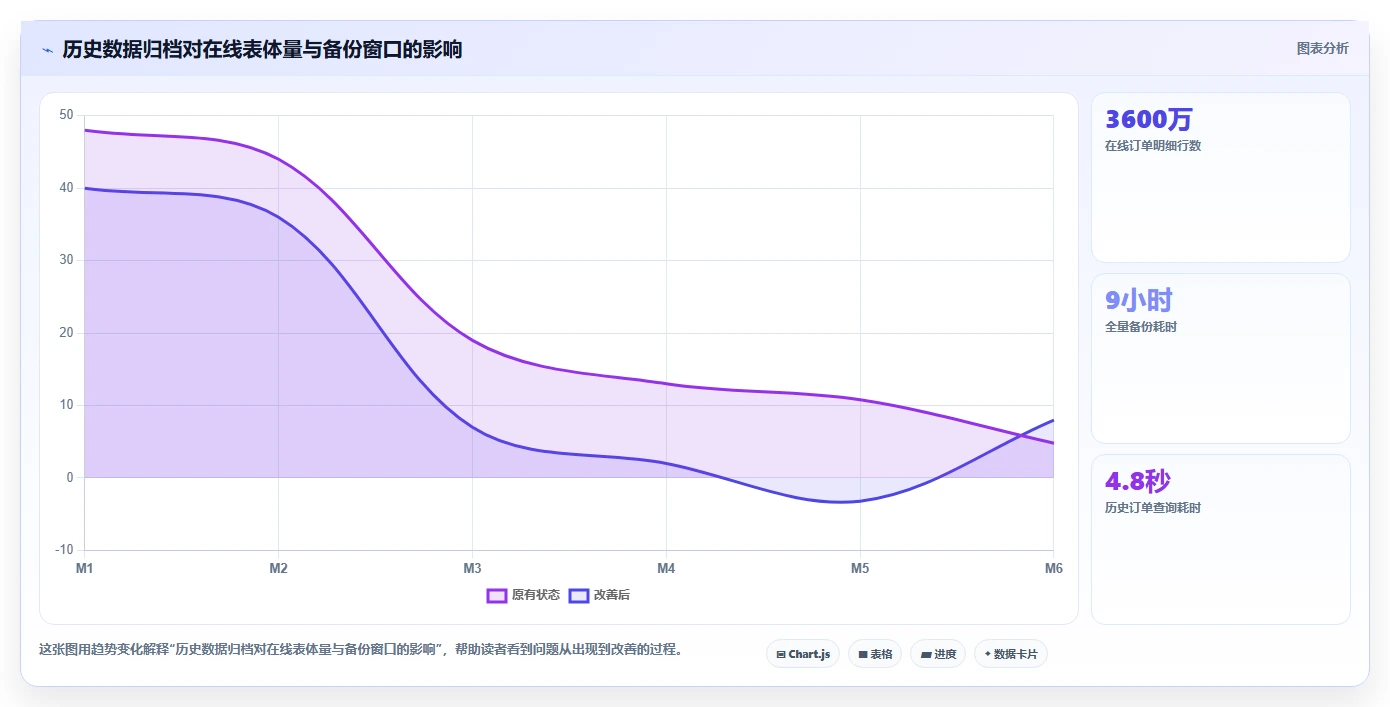
Task: Click the 20 y-axis value
Action: pos(66,333)
